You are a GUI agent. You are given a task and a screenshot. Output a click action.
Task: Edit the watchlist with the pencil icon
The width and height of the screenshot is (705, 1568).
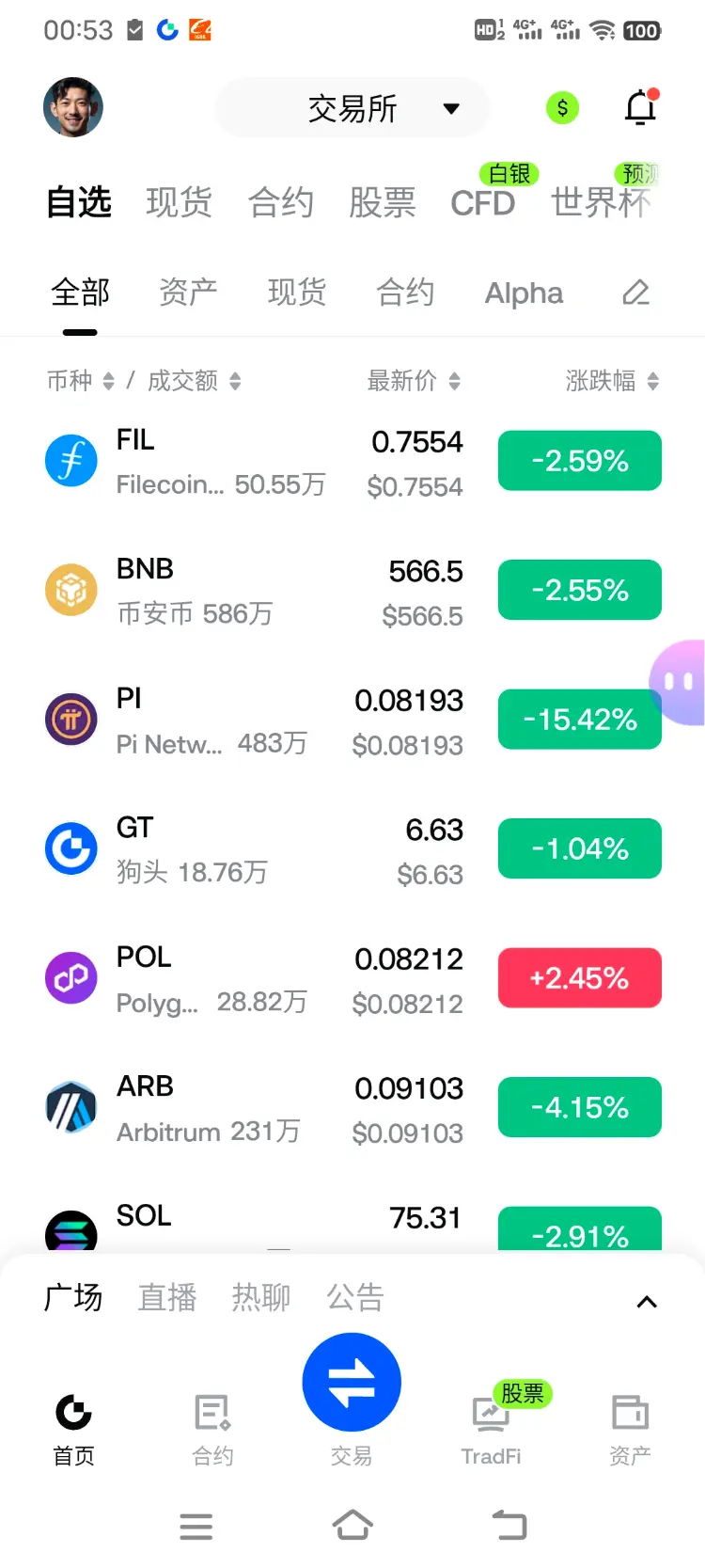point(636,293)
